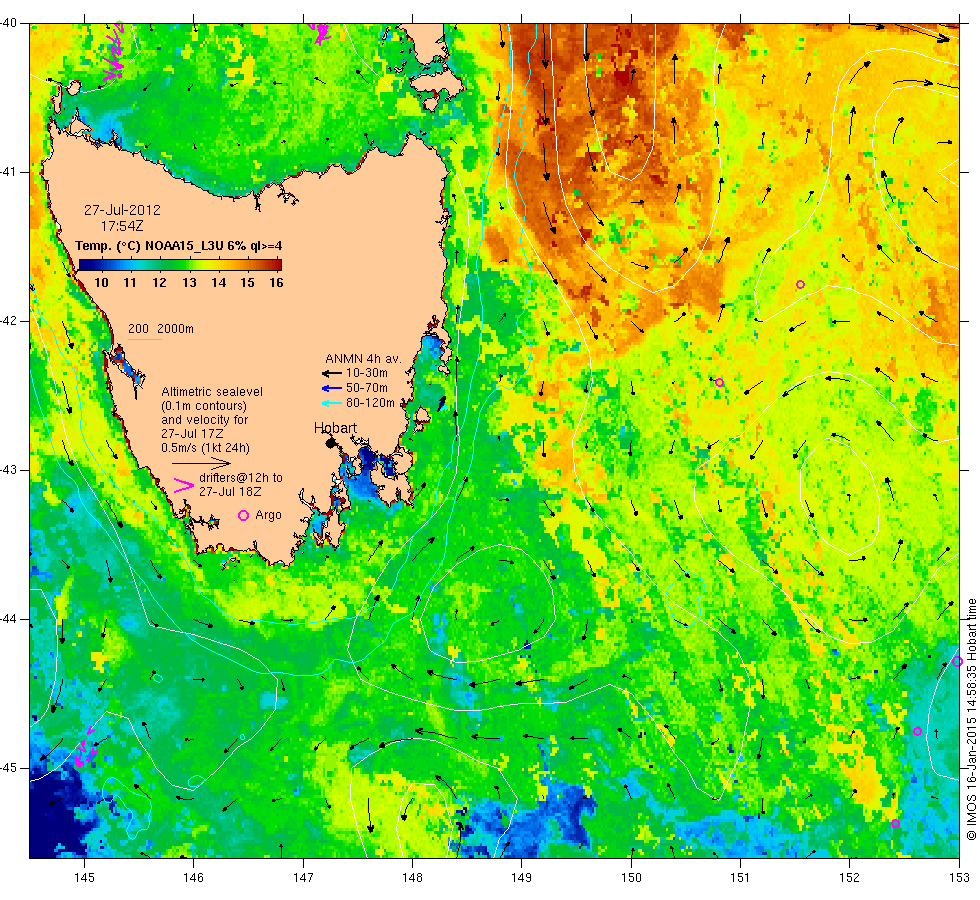Click the Argo float marker near 152.6E 44.8S
This screenshot has height=900, width=980.
point(918,731)
